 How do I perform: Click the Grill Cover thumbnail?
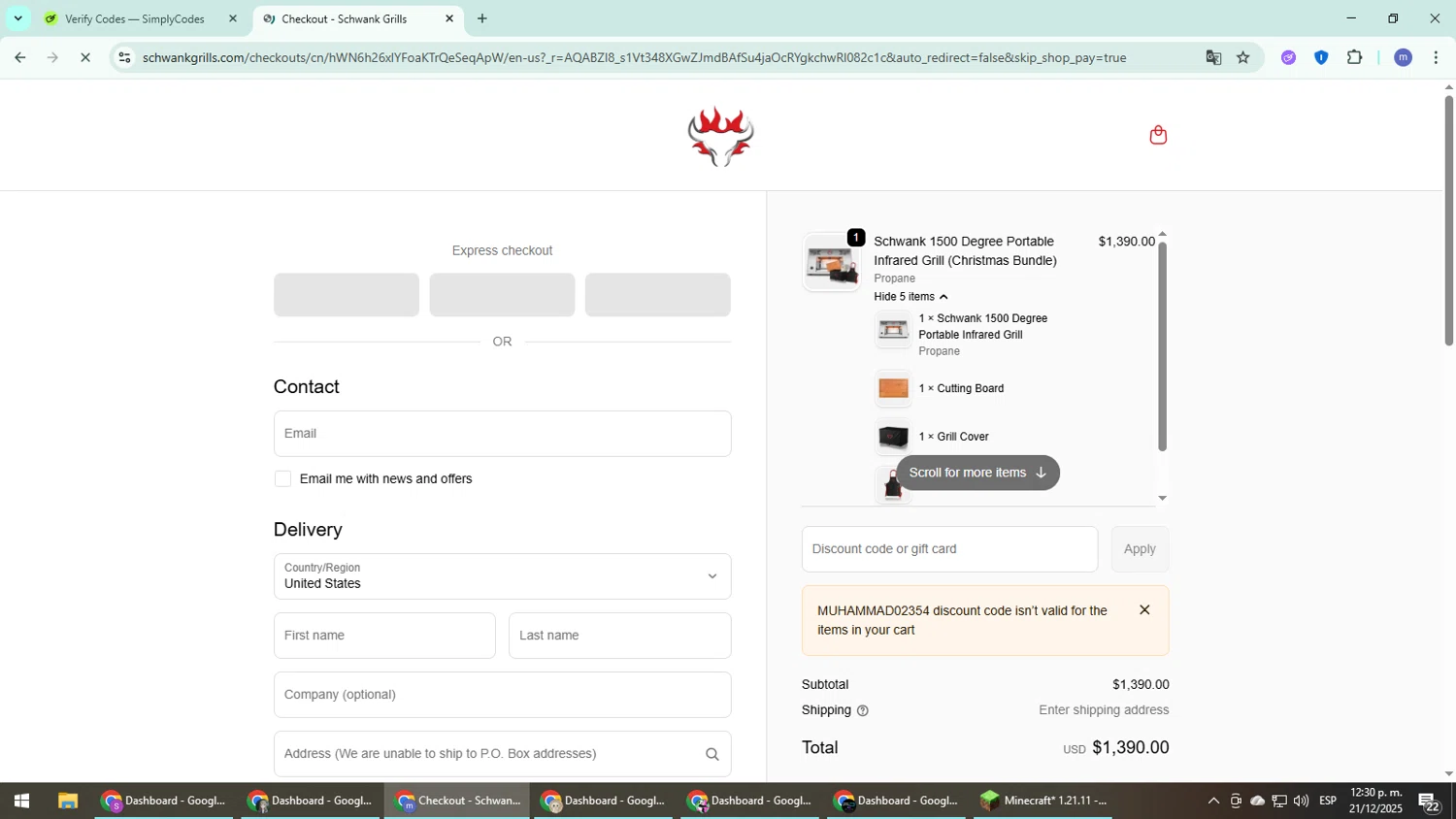click(x=893, y=437)
